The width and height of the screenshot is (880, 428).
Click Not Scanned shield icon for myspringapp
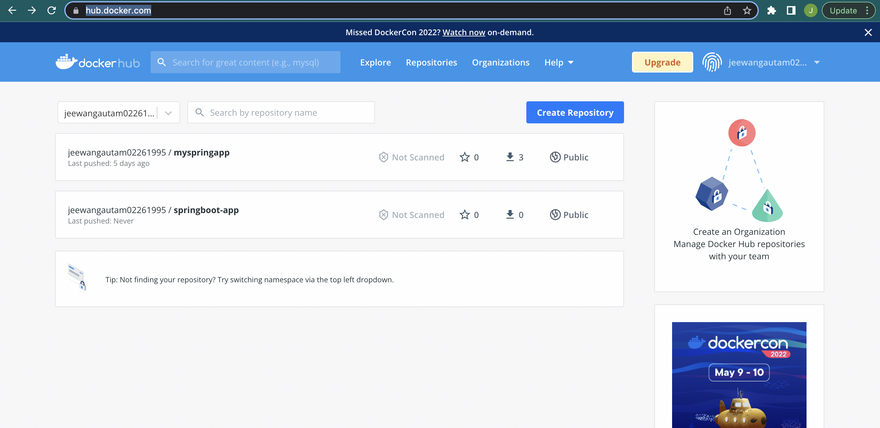(x=383, y=157)
